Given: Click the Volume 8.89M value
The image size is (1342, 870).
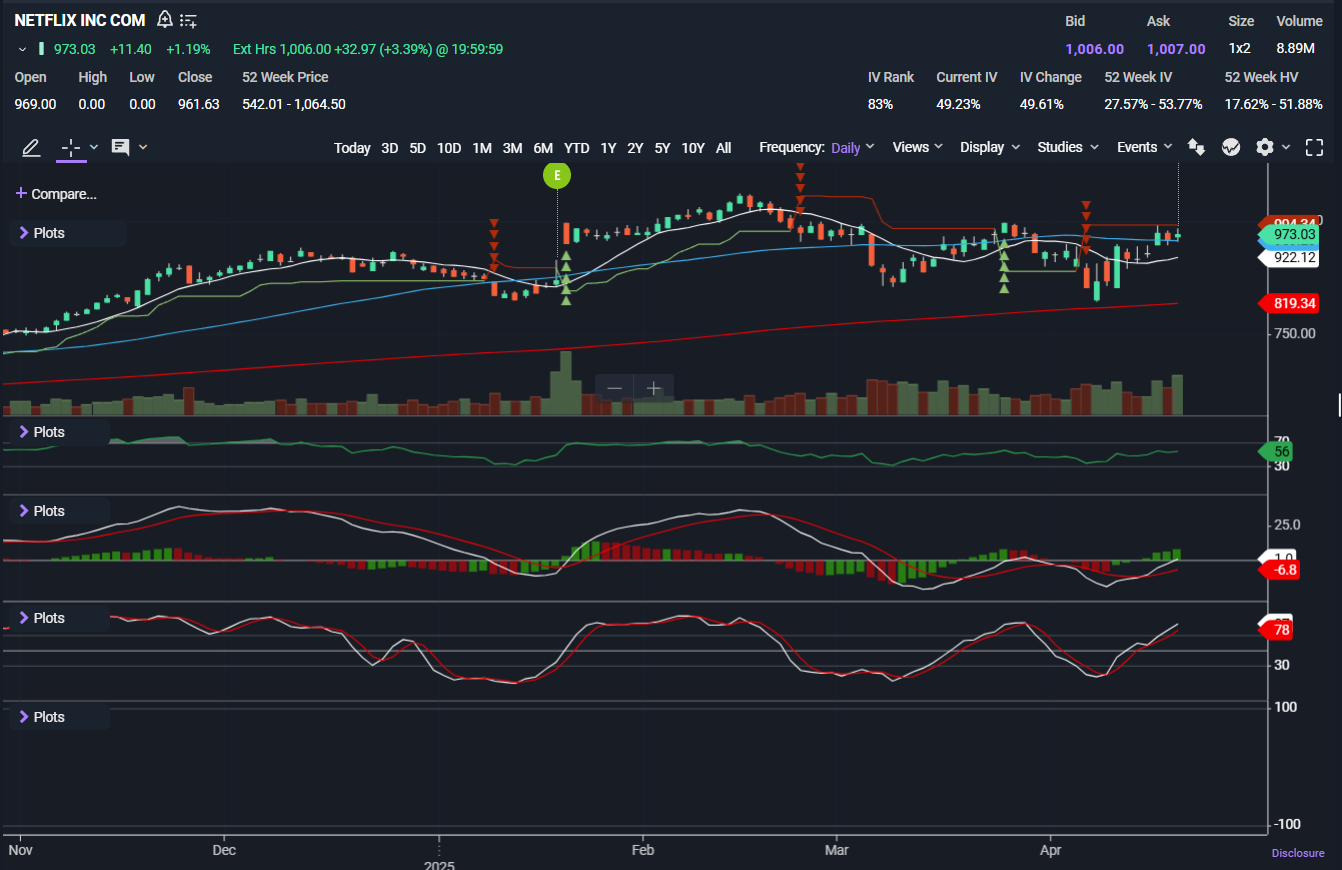Looking at the screenshot, I should coord(1295,48).
